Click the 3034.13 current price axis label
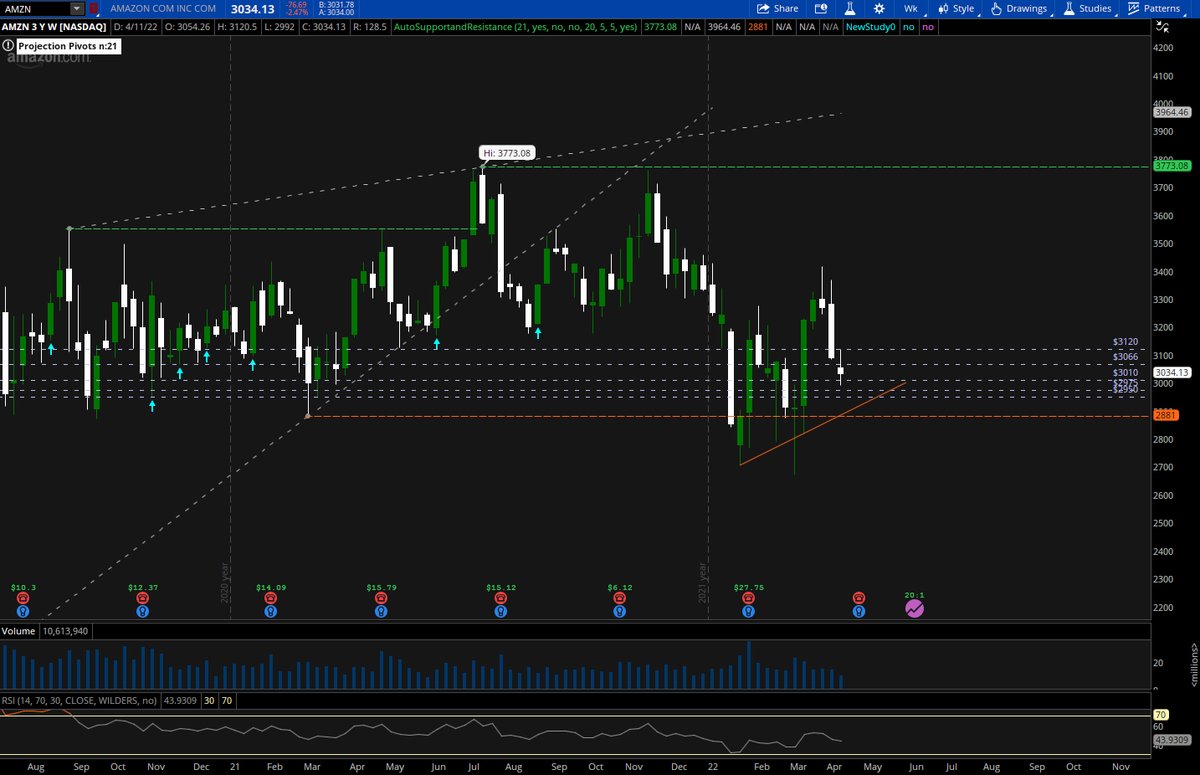The image size is (1200, 775). pyautogui.click(x=1170, y=372)
